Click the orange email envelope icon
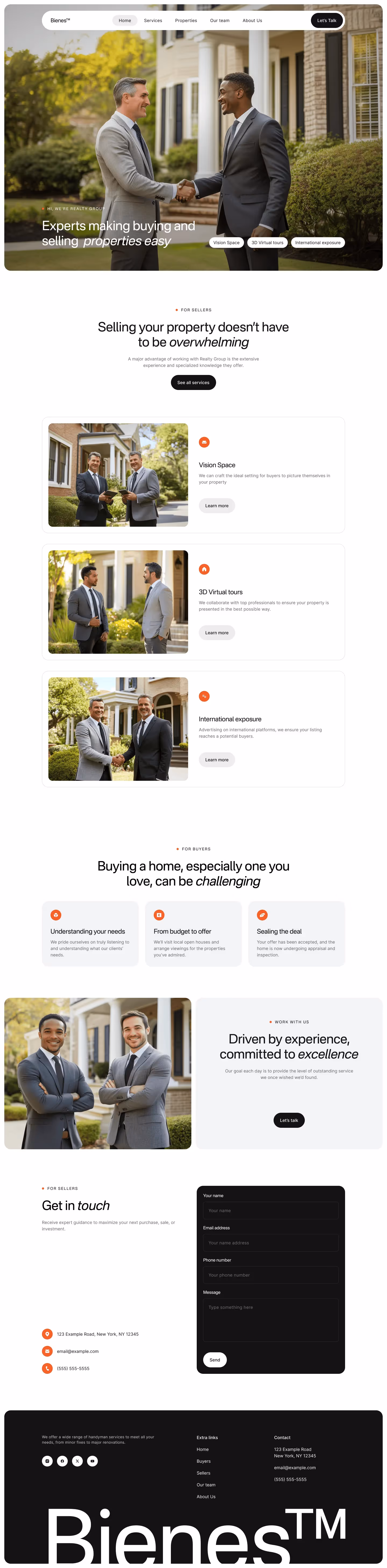387x1568 pixels. (47, 1351)
